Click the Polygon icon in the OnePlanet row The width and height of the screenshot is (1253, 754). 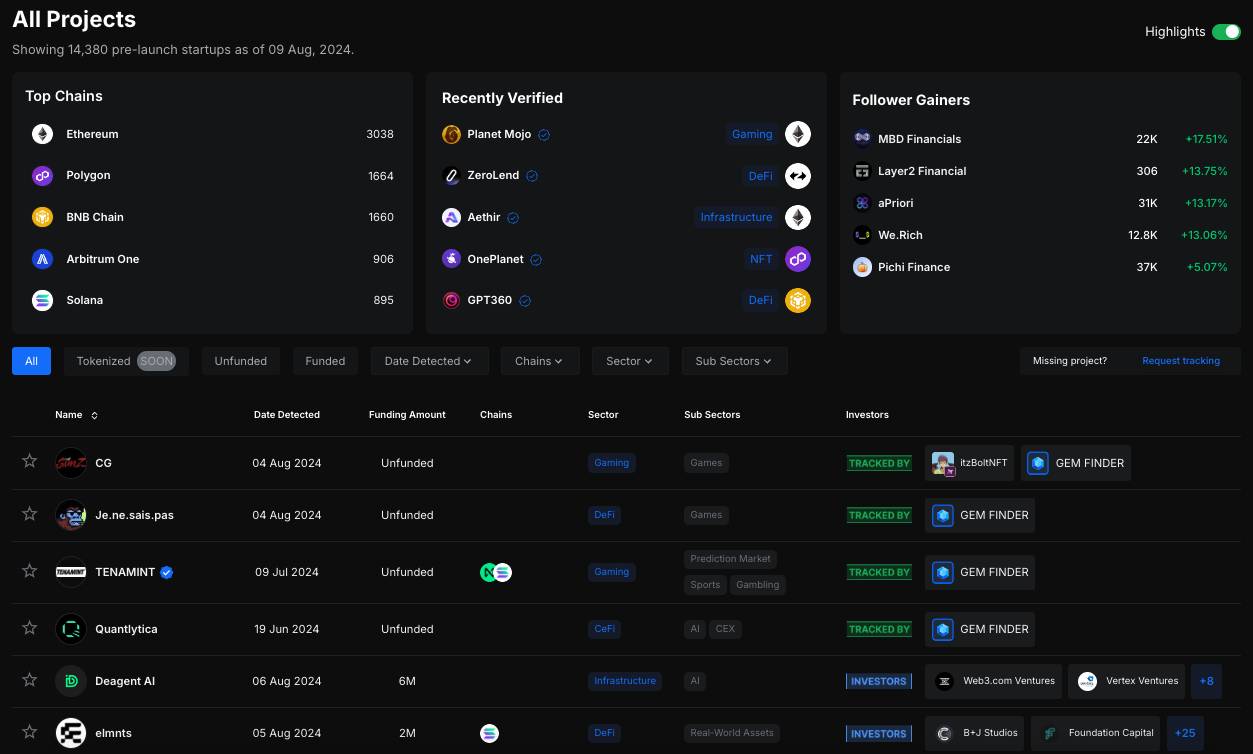(798, 259)
